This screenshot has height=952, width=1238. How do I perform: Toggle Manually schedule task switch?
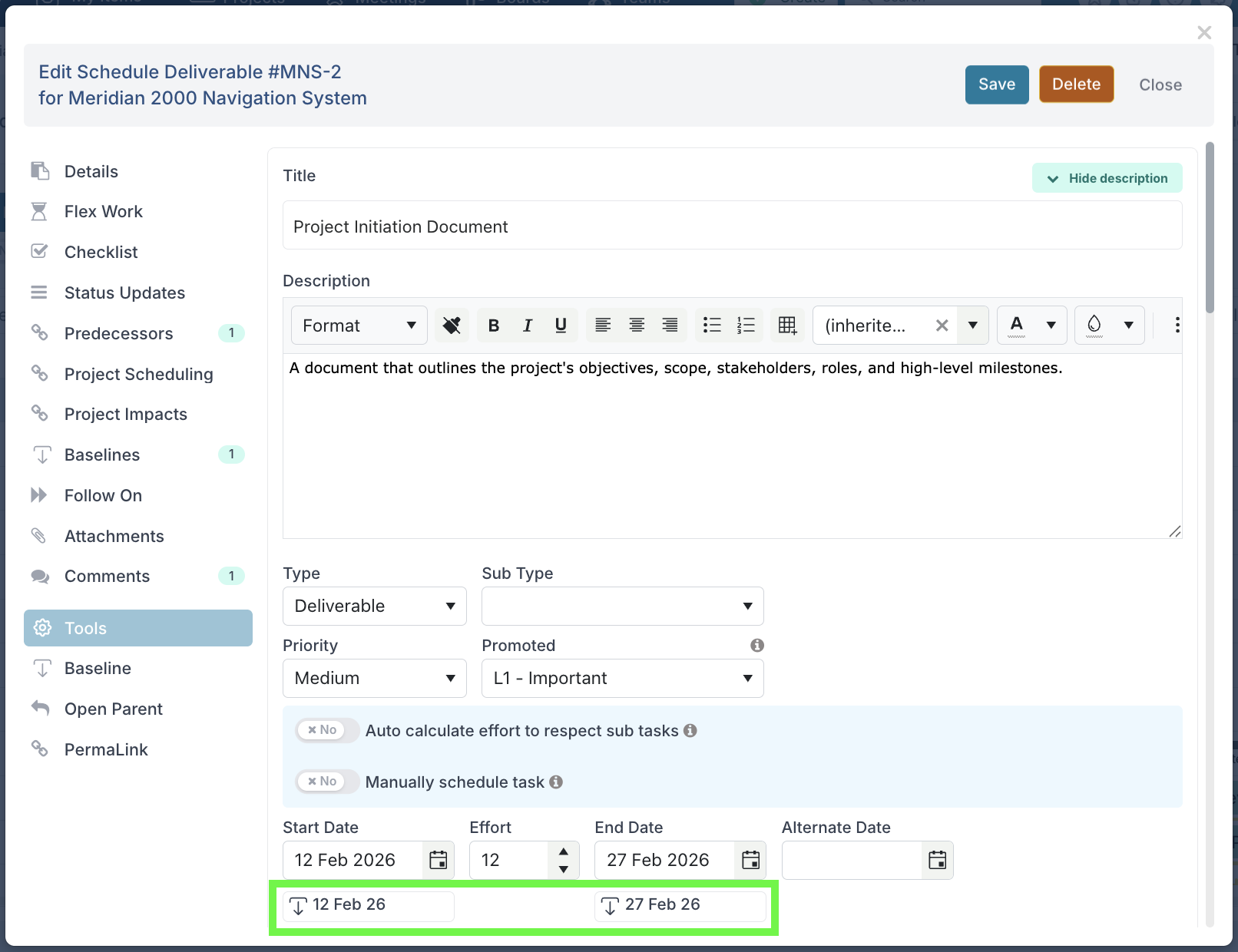pyautogui.click(x=327, y=782)
